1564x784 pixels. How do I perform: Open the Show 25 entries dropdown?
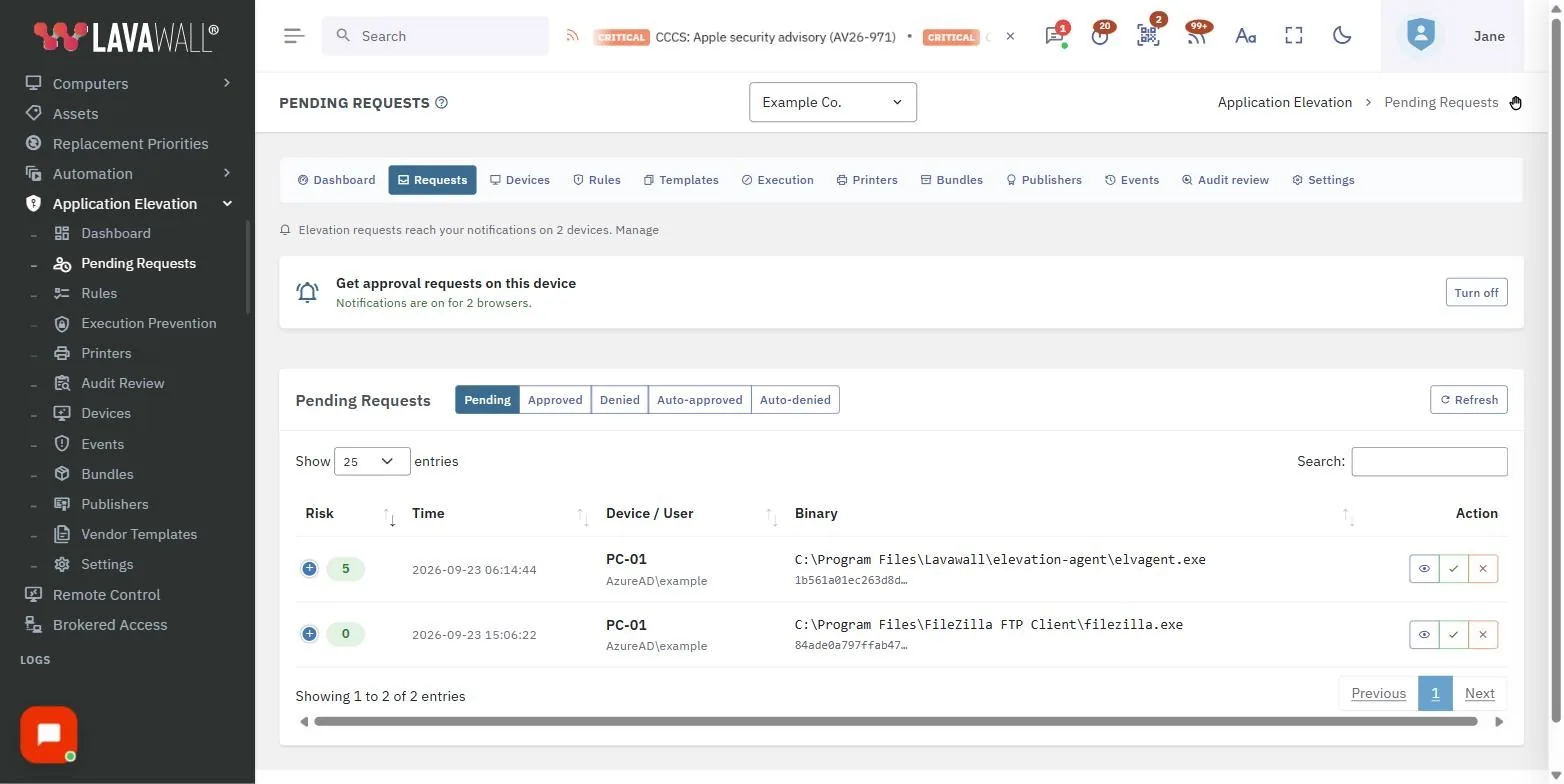(x=372, y=461)
